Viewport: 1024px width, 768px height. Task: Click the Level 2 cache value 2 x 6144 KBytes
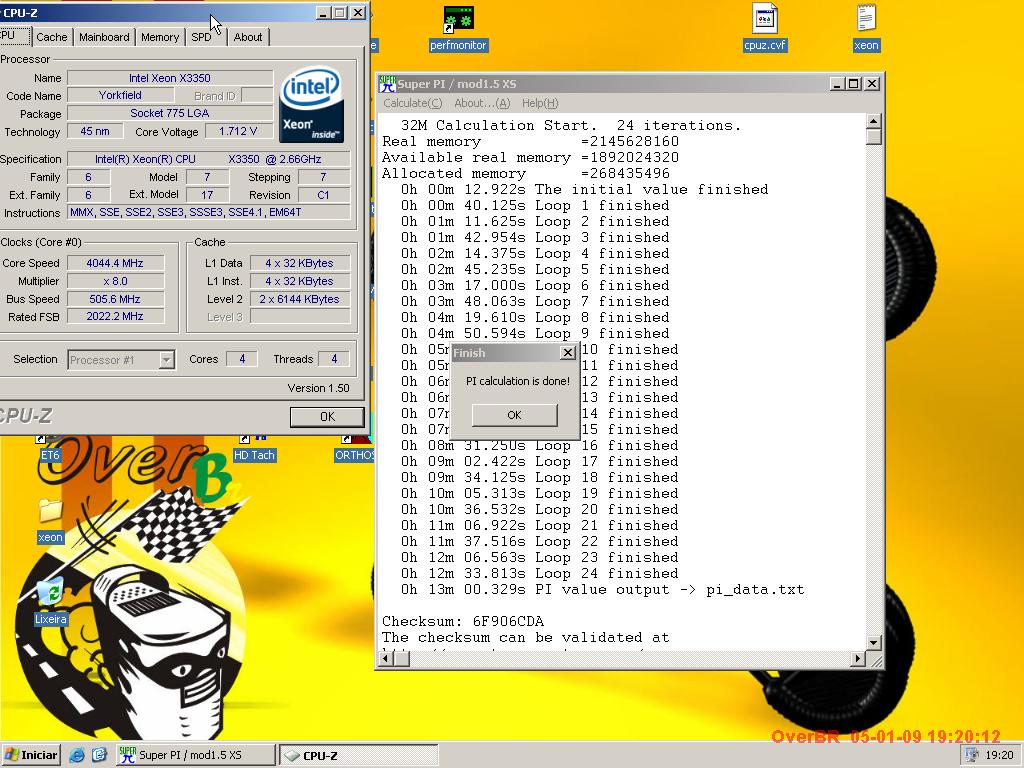pos(300,299)
